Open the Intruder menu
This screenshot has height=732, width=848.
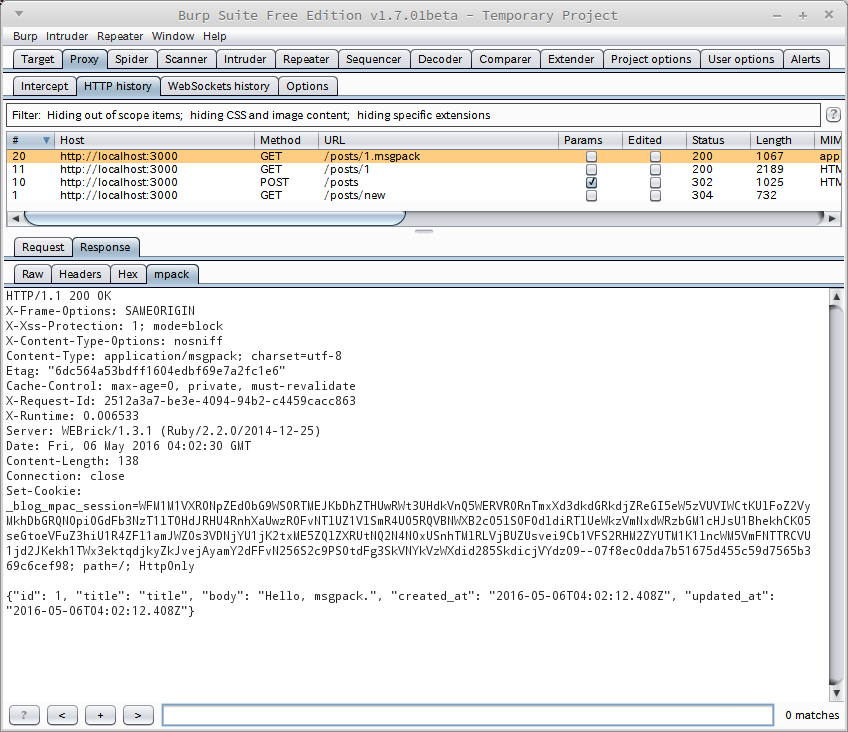pos(67,36)
